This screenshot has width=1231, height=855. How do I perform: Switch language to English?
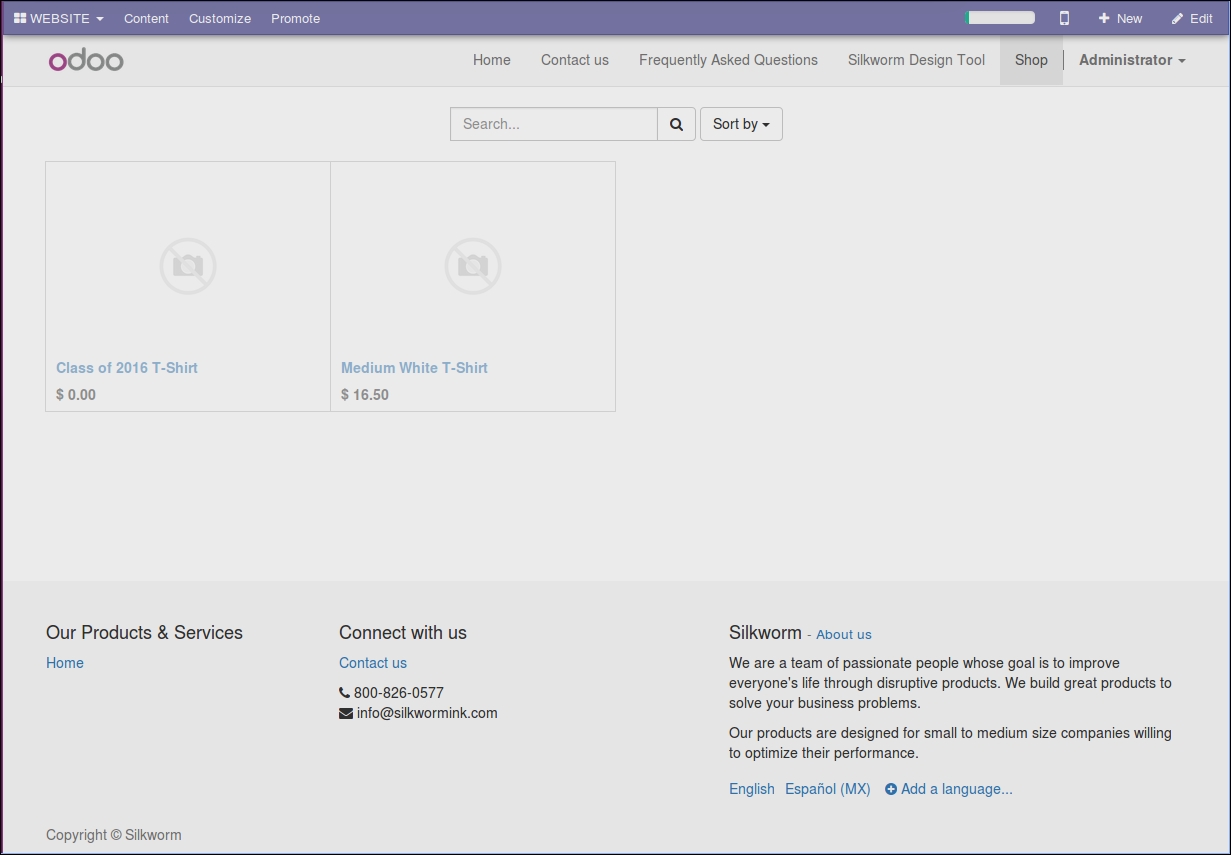click(x=752, y=789)
